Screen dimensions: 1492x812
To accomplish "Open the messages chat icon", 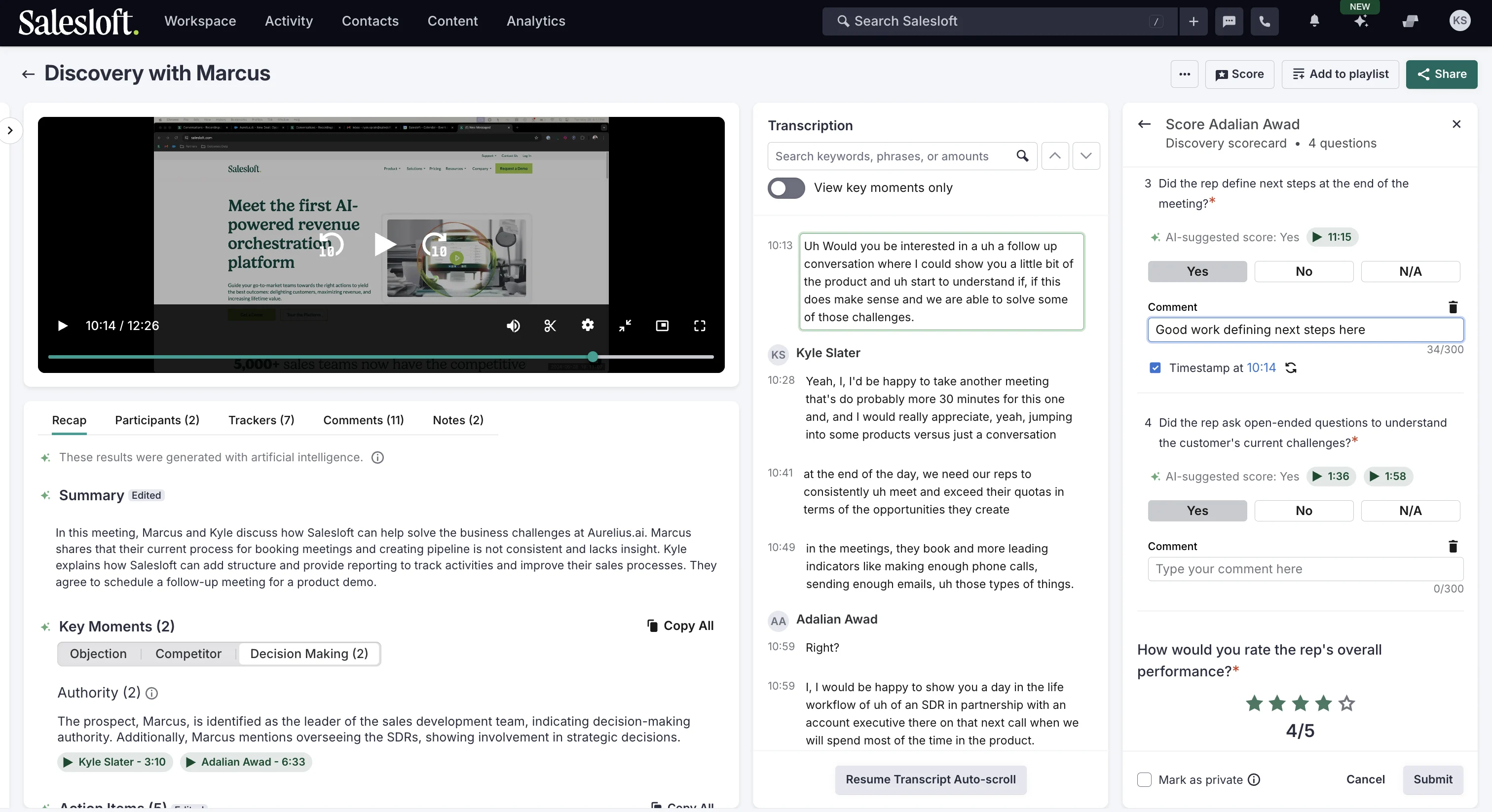I will (x=1229, y=21).
